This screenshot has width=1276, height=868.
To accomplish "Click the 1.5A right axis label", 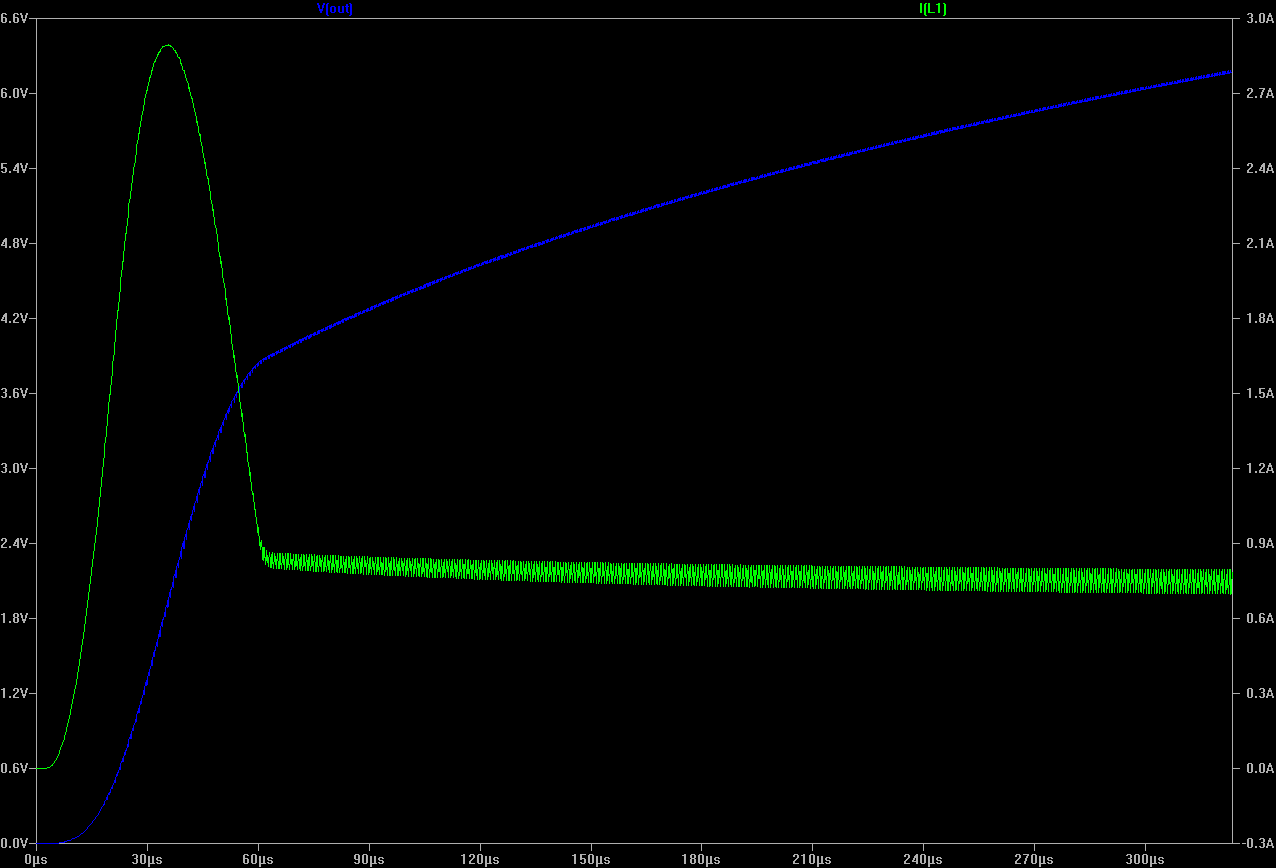I will pos(1260,394).
